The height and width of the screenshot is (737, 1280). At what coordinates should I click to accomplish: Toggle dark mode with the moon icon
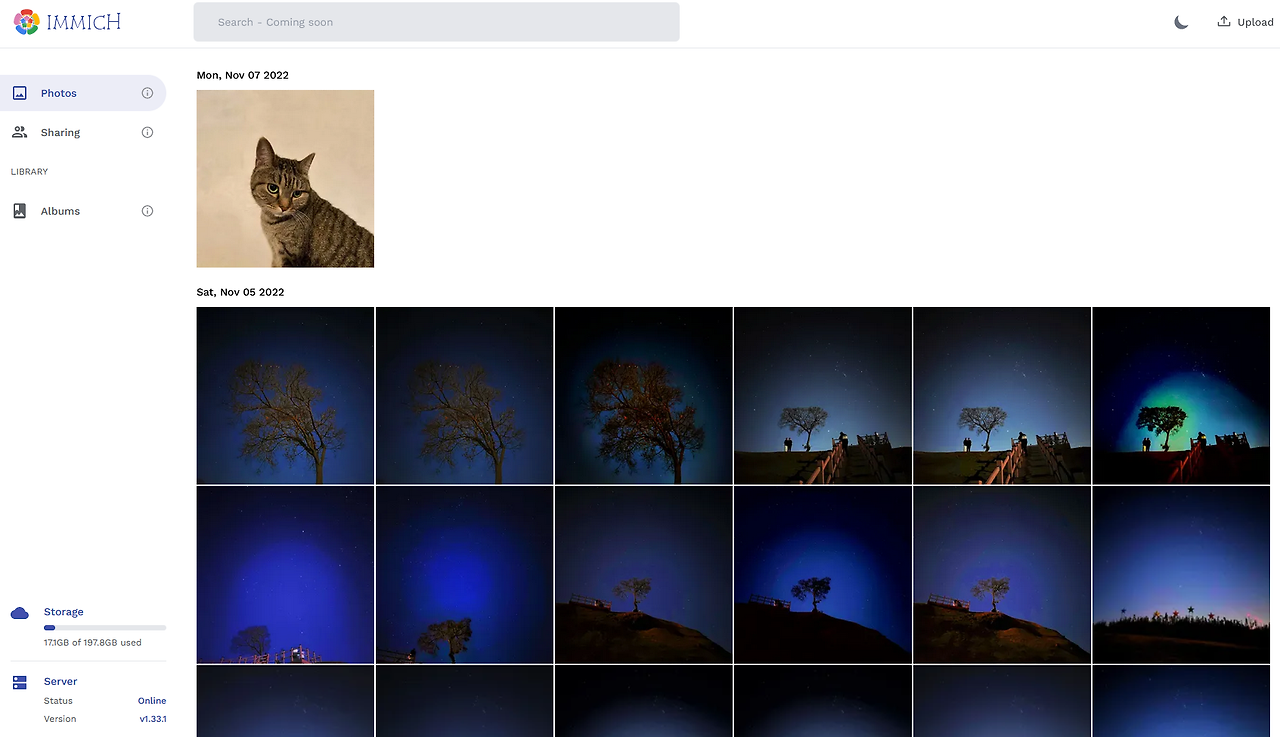(x=1181, y=22)
